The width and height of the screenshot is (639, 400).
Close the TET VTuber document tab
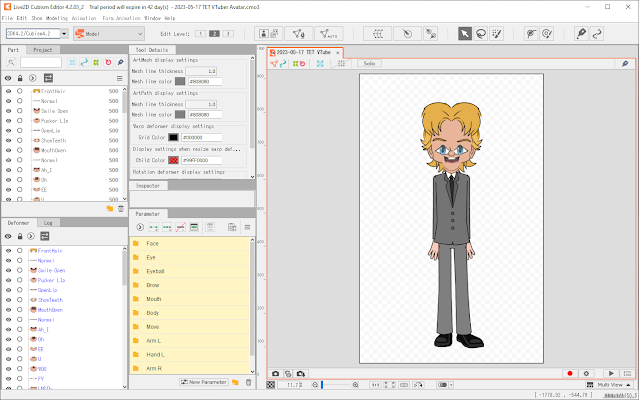[337, 53]
